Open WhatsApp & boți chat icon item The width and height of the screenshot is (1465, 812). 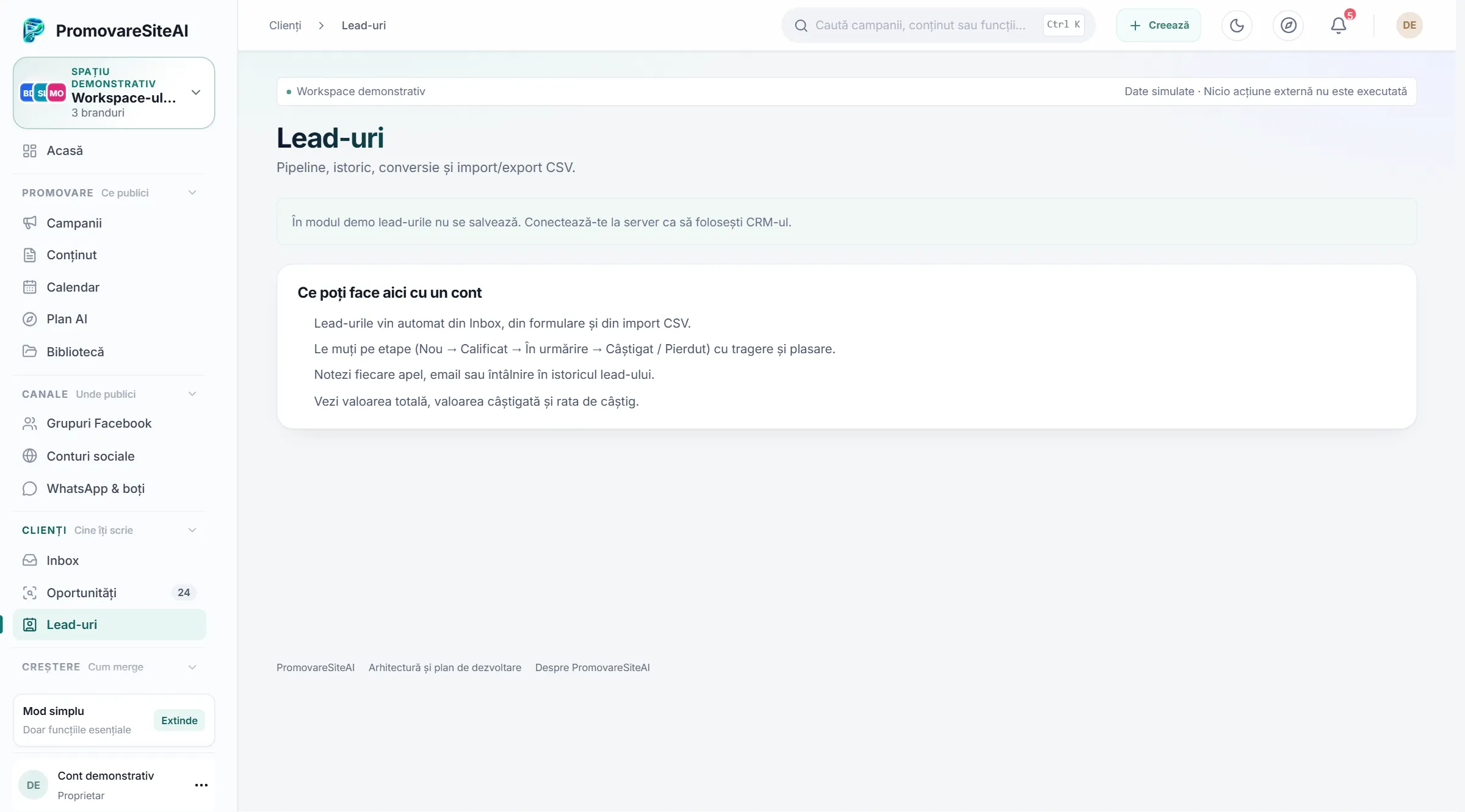click(x=109, y=489)
